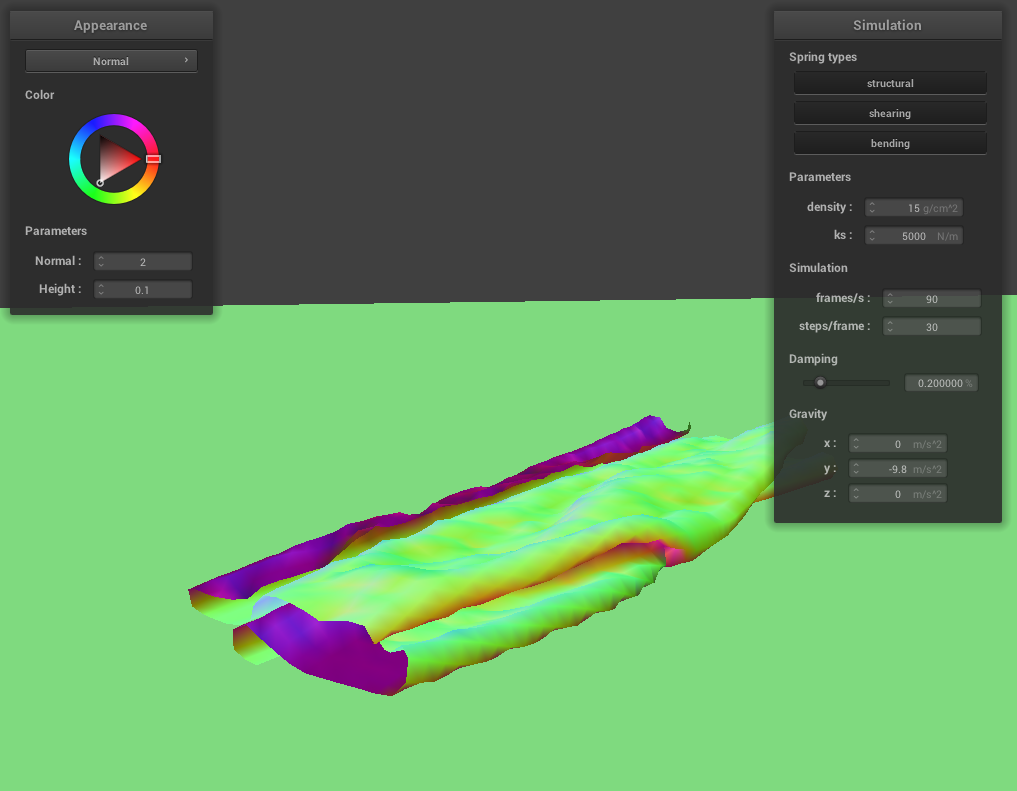
Task: Click the steps/frame stepper arrows
Action: coord(891,326)
